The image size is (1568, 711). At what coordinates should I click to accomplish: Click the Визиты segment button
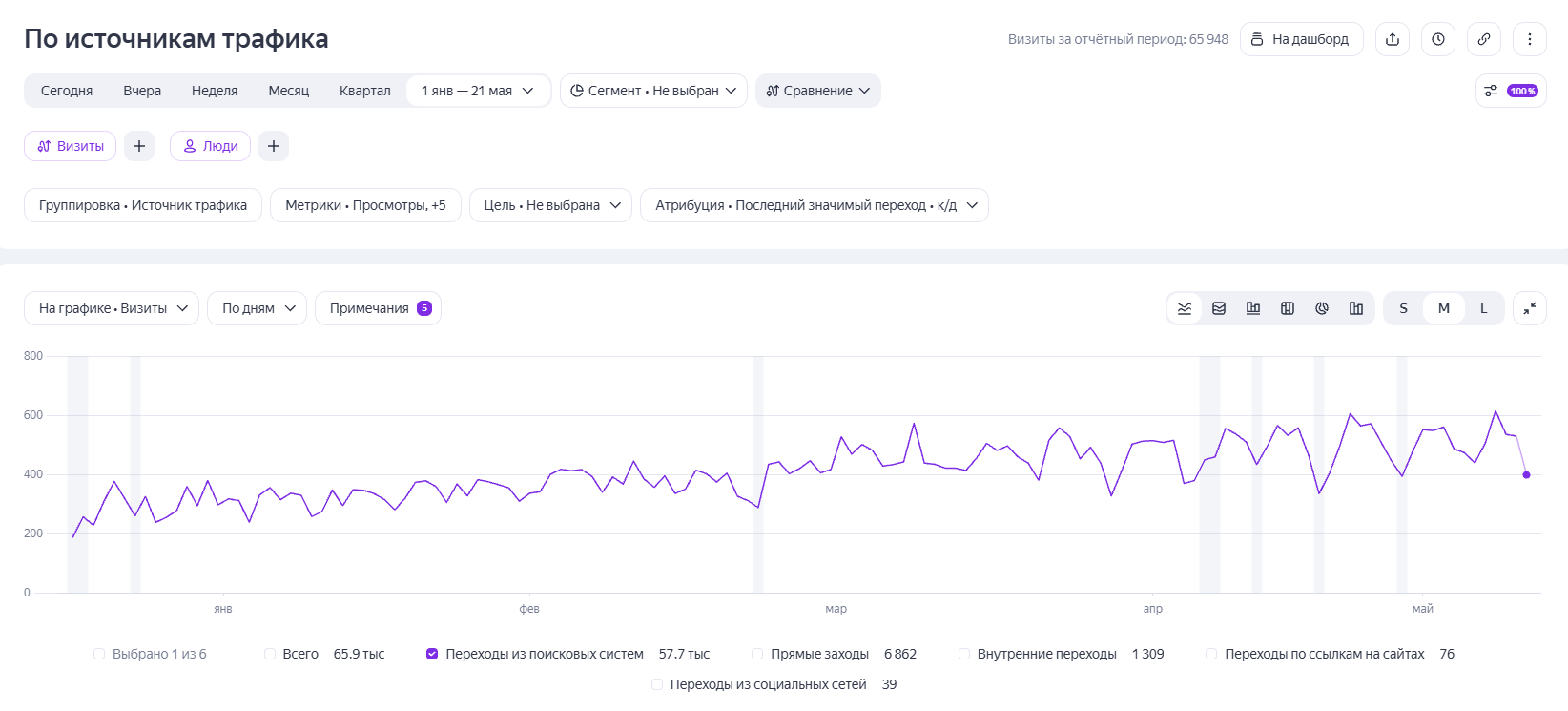(71, 146)
